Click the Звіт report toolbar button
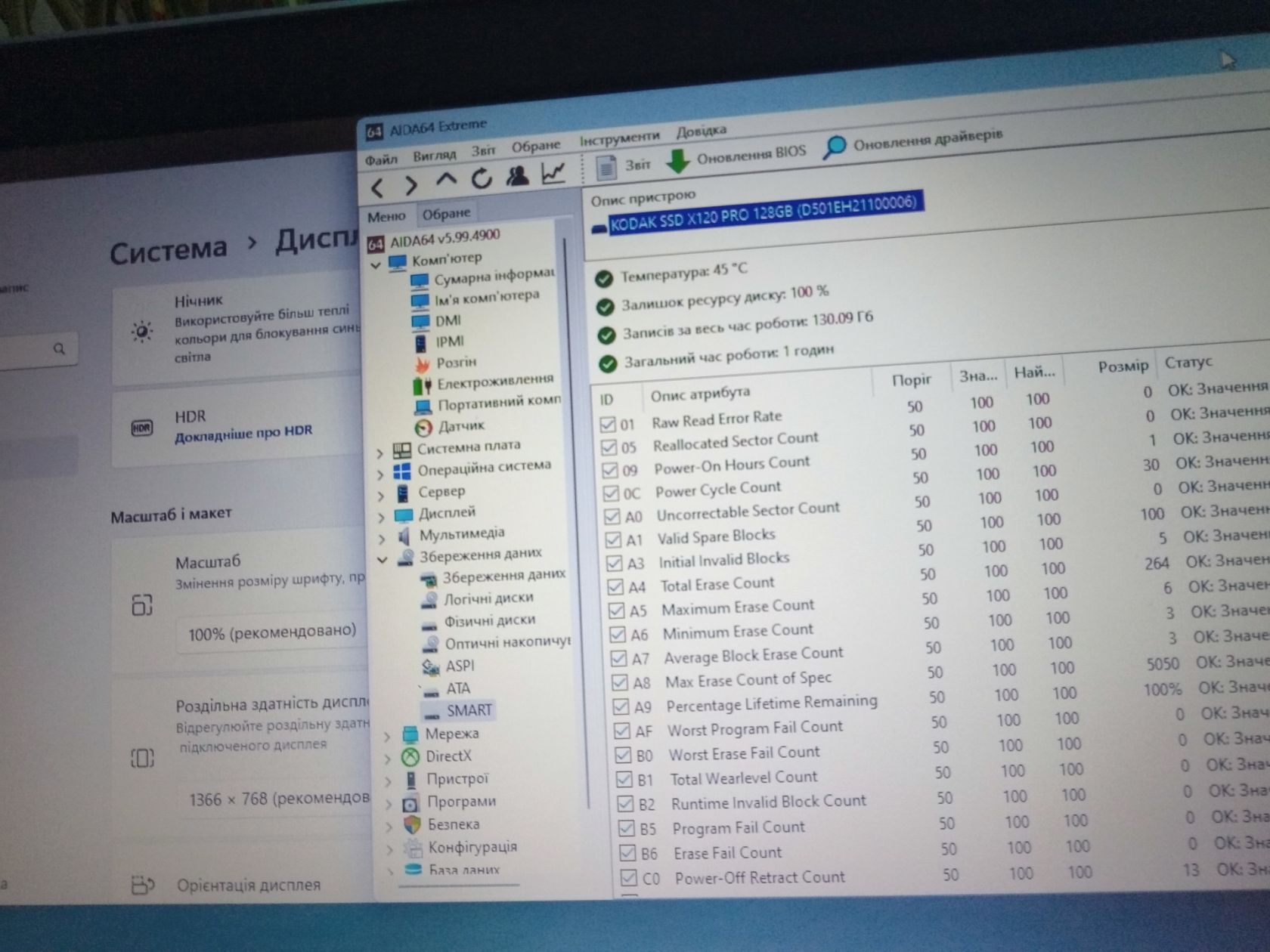 [x=623, y=166]
